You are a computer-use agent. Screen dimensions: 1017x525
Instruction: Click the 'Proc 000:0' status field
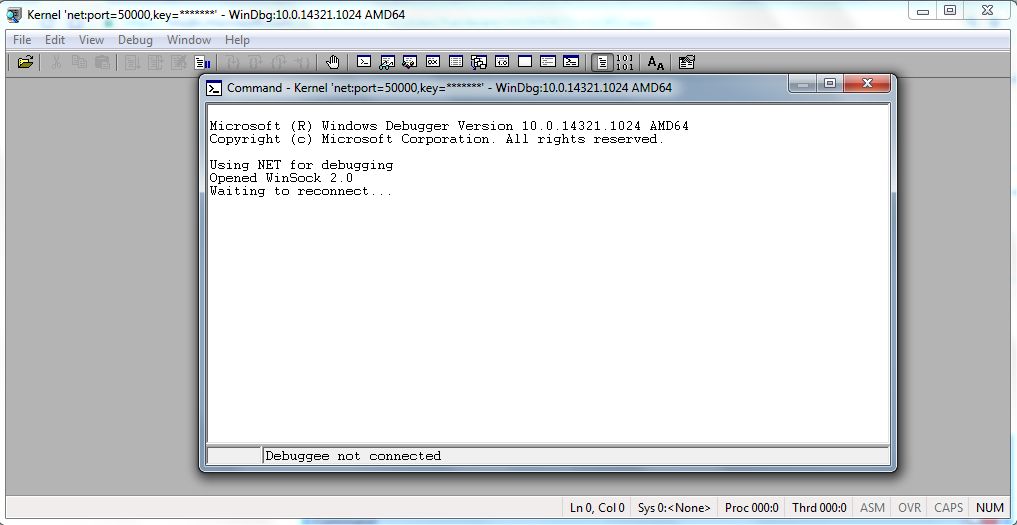[x=752, y=507]
